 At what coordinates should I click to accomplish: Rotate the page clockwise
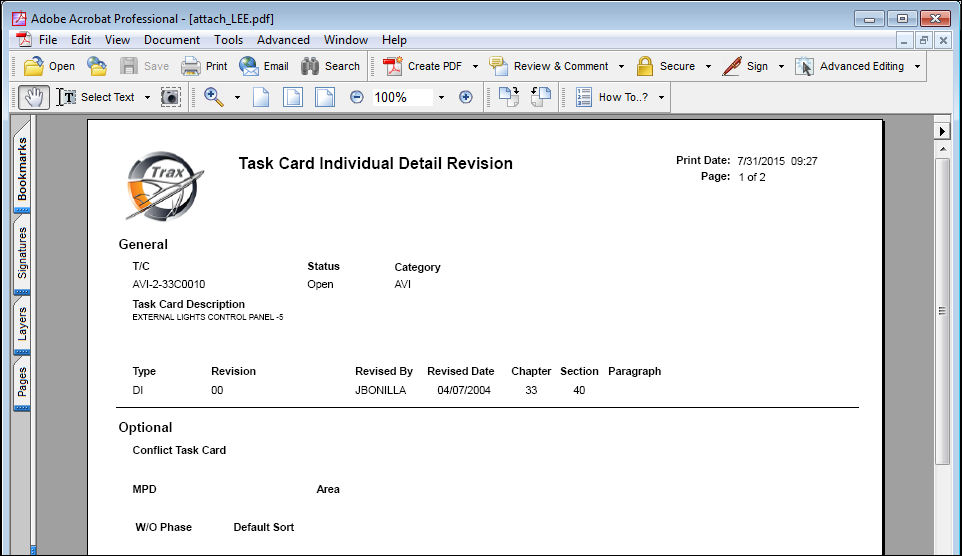point(509,97)
